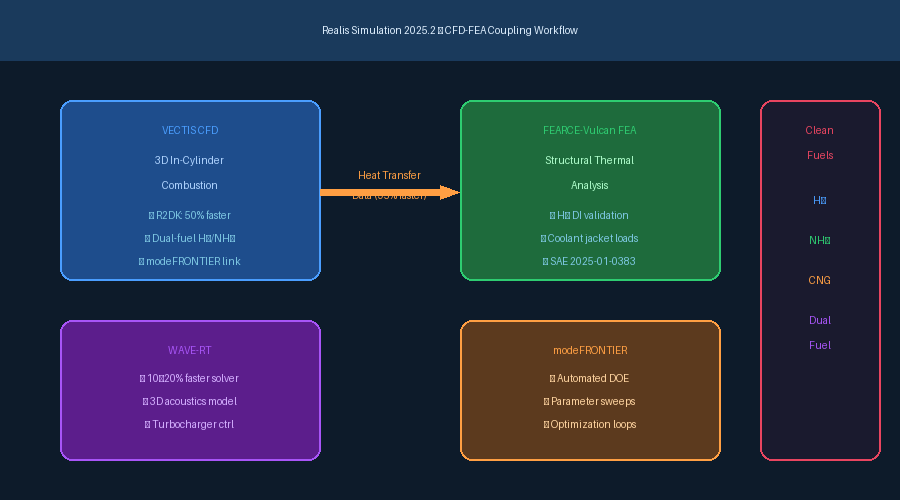The height and width of the screenshot is (500, 900).
Task: Click the modeFRONTIER heading in orange box
Action: tap(590, 350)
